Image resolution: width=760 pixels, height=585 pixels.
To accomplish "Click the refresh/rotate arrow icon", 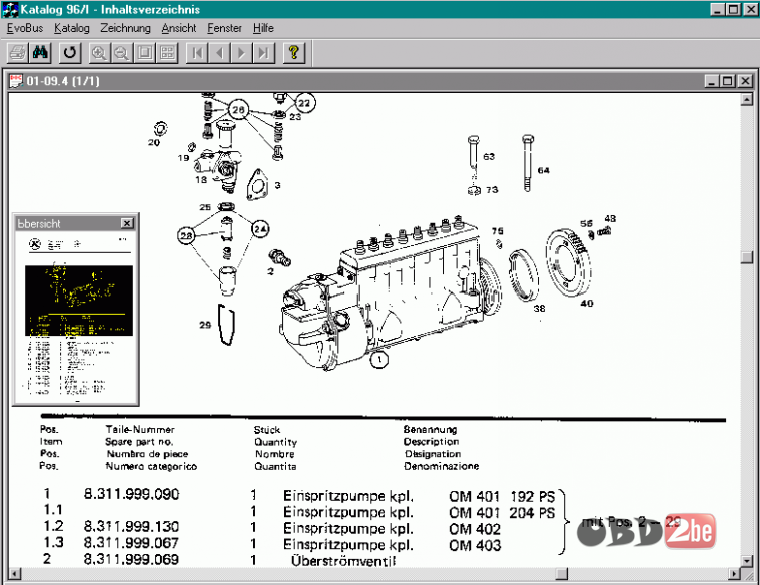I will (70, 52).
